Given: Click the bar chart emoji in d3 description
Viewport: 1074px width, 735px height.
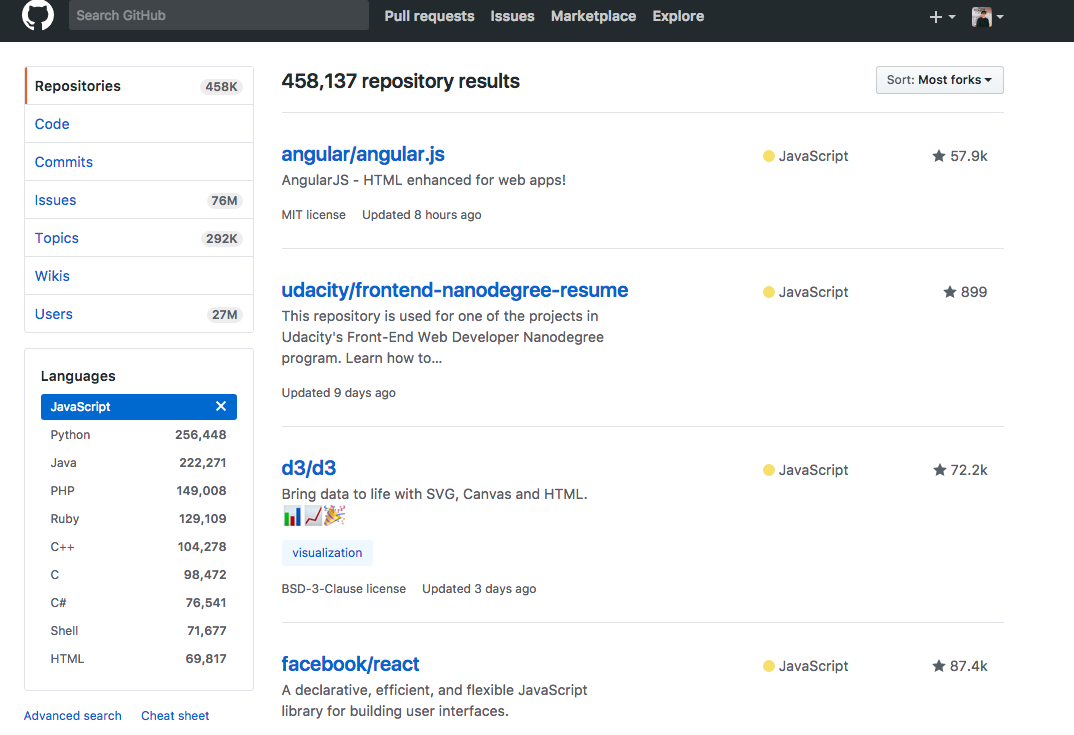Looking at the screenshot, I should [292, 516].
